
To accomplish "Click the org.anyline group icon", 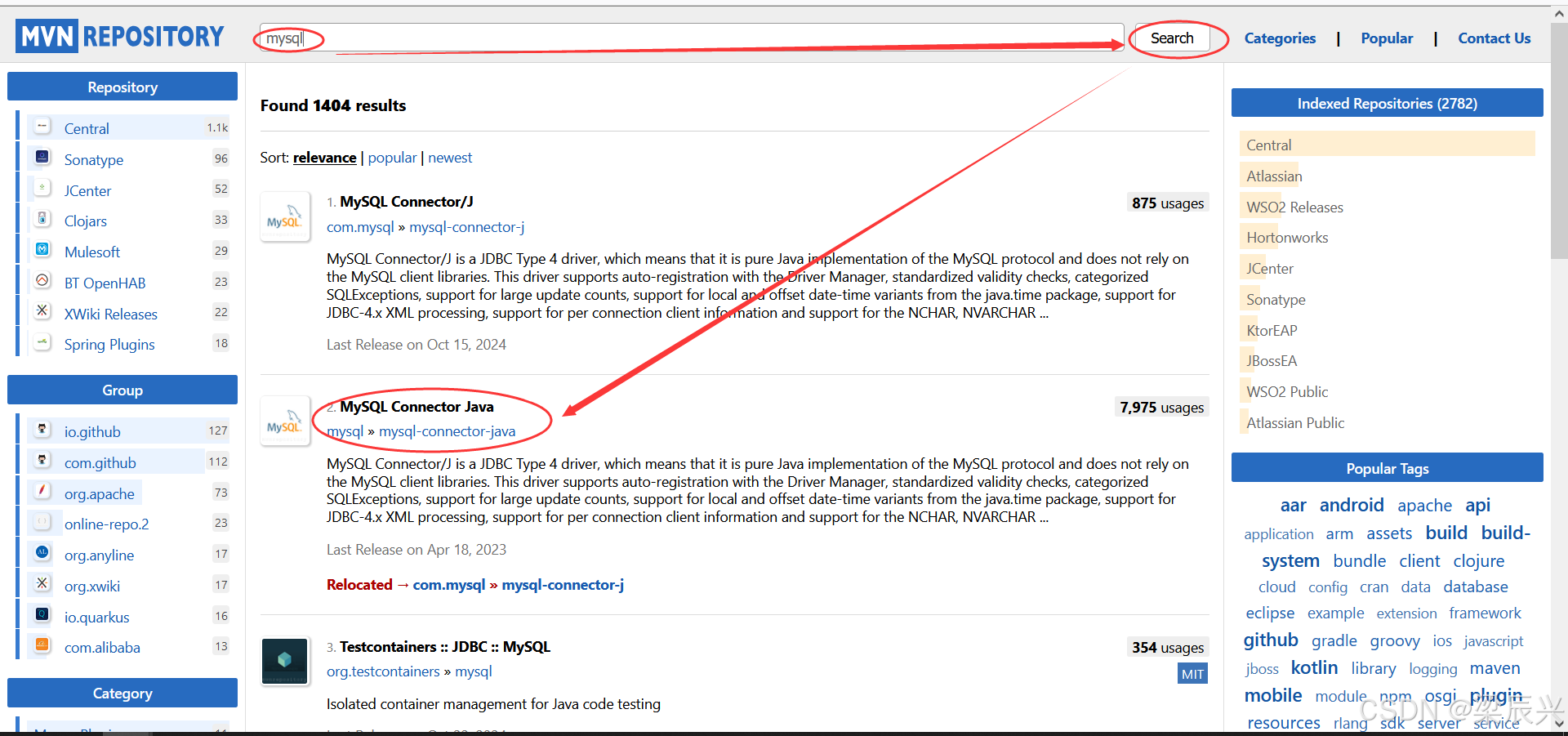I will (42, 553).
